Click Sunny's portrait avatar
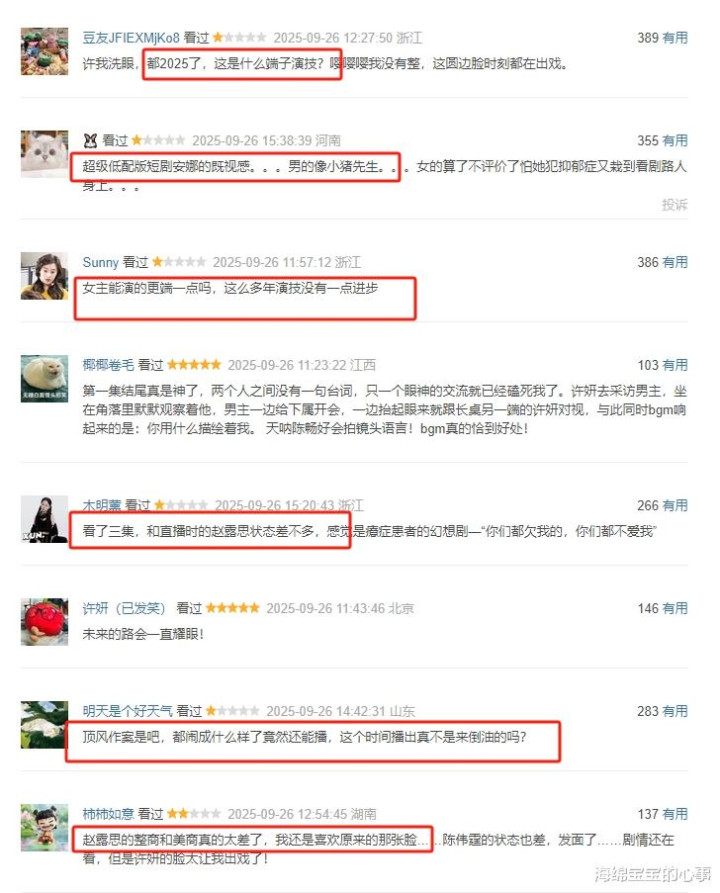Image resolution: width=720 pixels, height=893 pixels. pyautogui.click(x=44, y=276)
